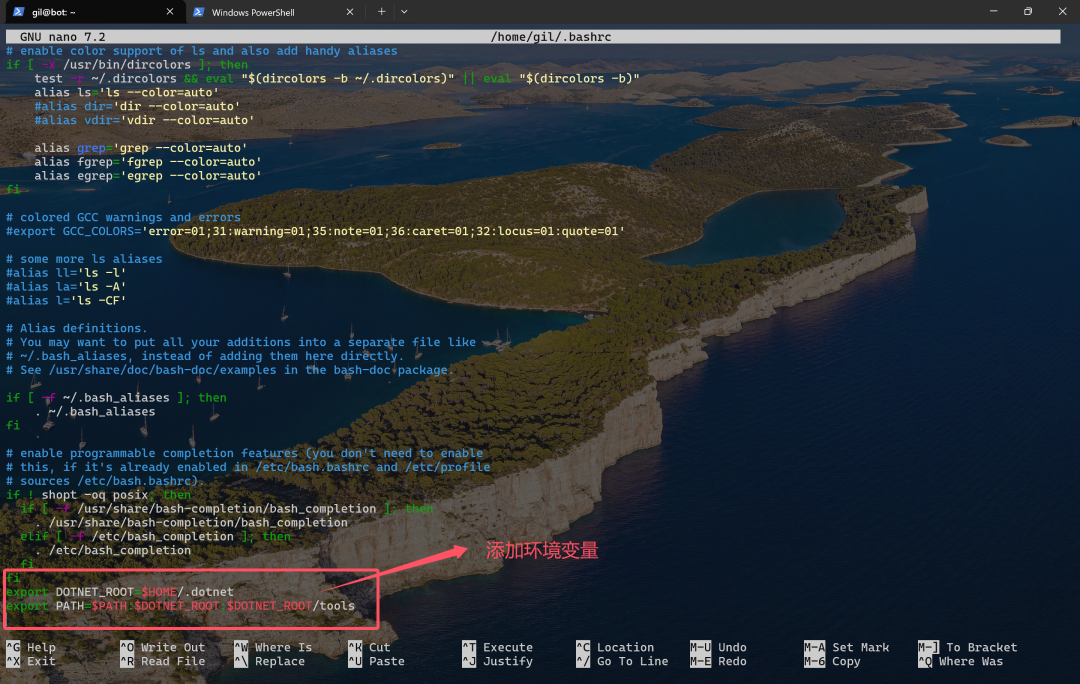Viewport: 1080px width, 684px height.
Task: Click the ^R Read File shortcut
Action: pyautogui.click(x=163, y=661)
